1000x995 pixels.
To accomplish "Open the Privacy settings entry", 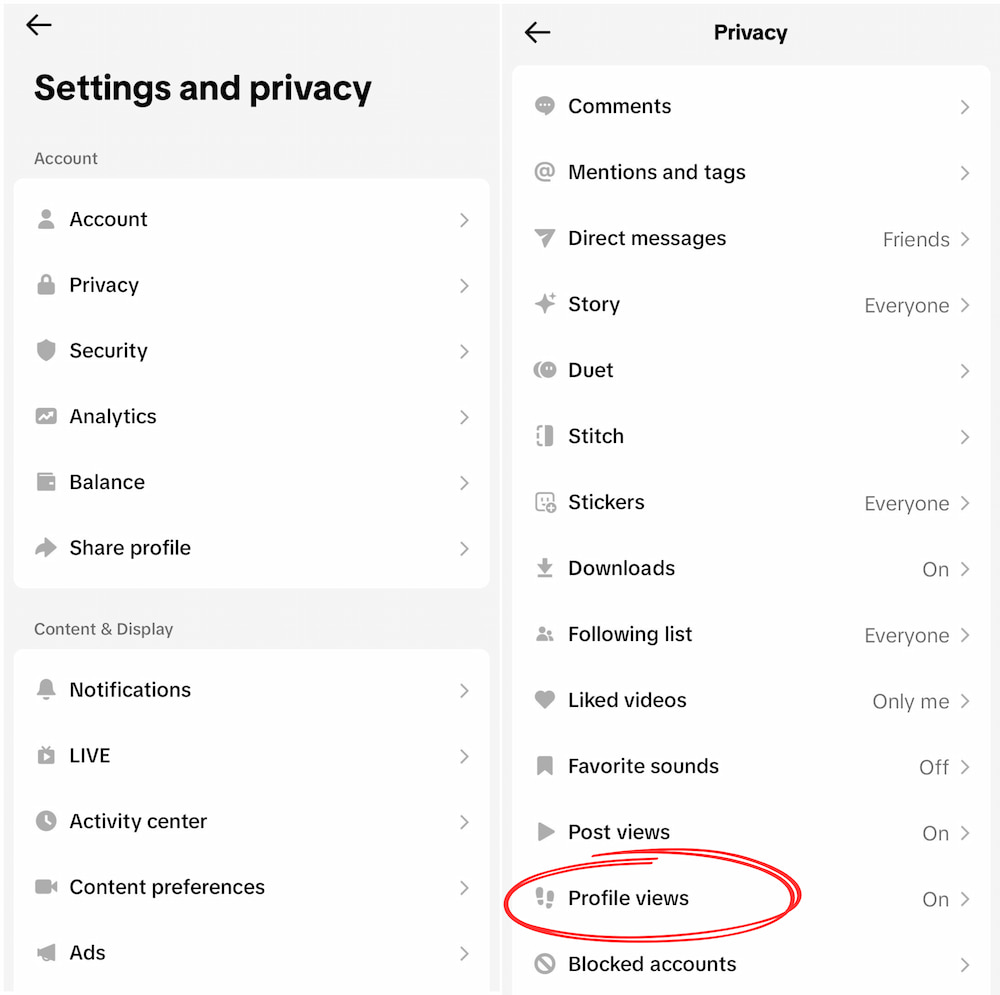I will coord(104,285).
